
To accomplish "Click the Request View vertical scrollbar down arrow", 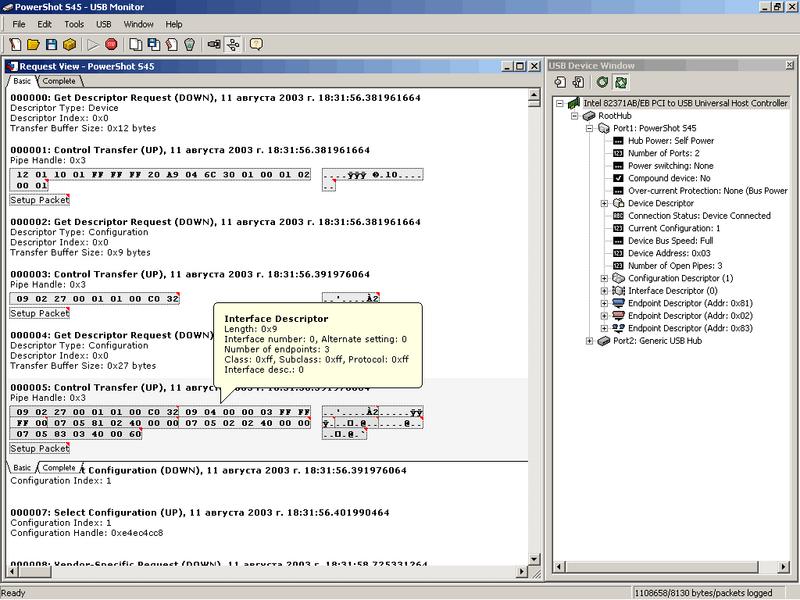I will point(534,560).
